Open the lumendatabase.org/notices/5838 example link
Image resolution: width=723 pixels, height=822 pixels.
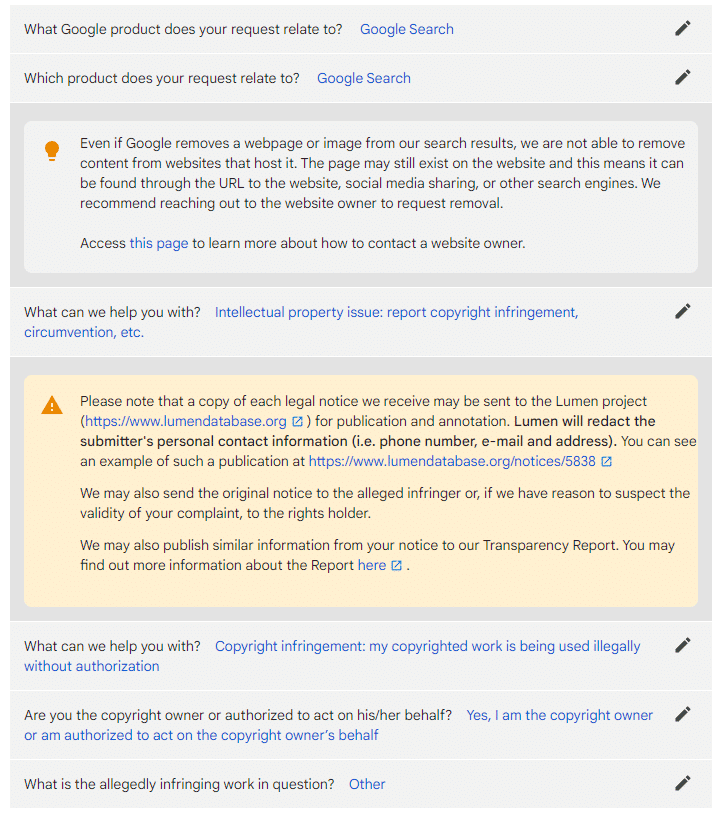(452, 461)
